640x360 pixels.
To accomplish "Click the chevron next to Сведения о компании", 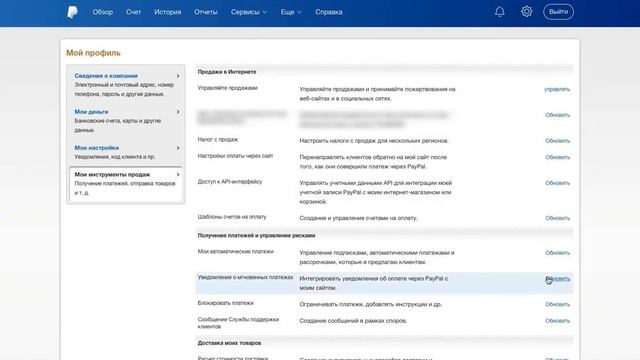I will (x=178, y=76).
